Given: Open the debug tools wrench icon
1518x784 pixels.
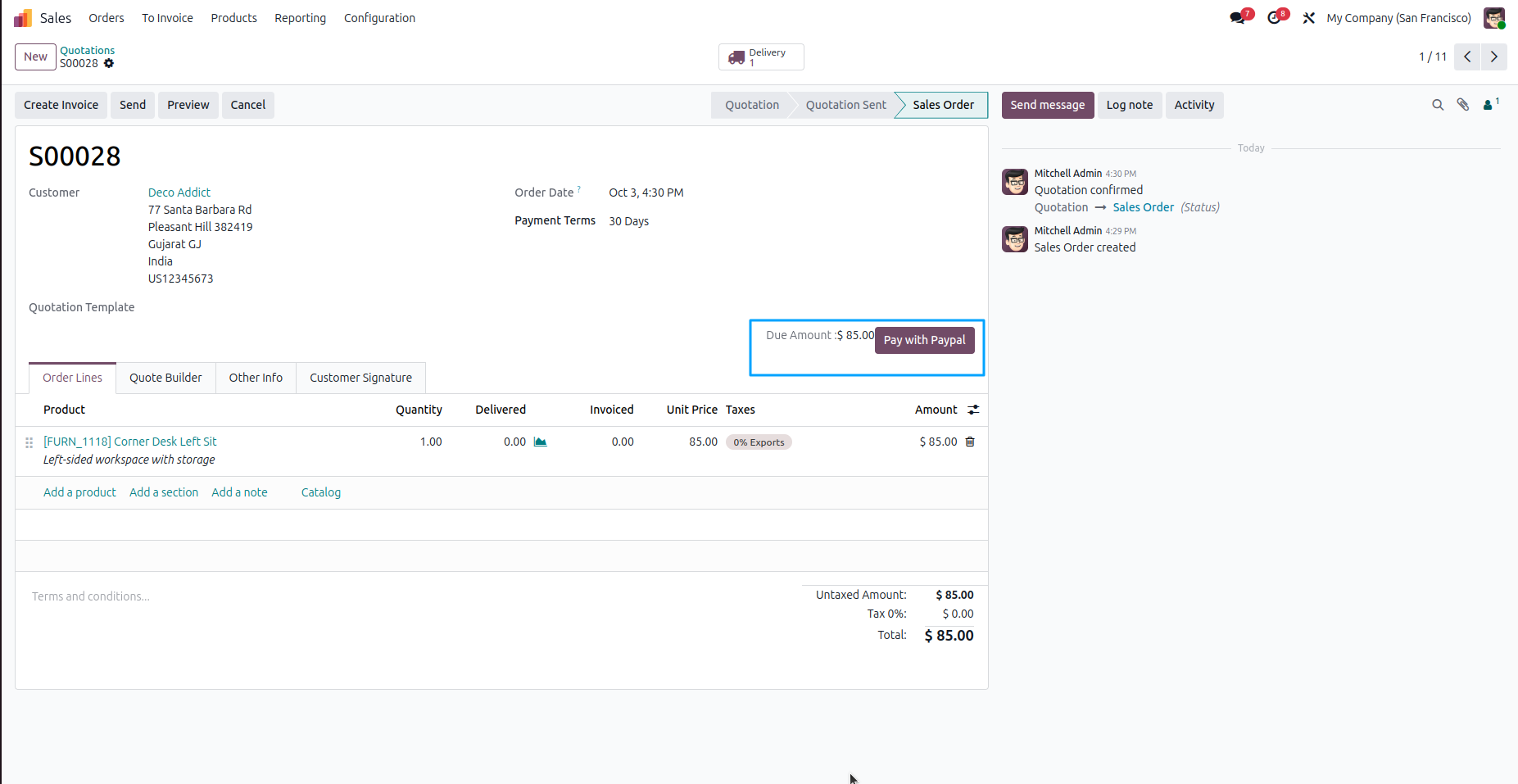Looking at the screenshot, I should point(1309,18).
